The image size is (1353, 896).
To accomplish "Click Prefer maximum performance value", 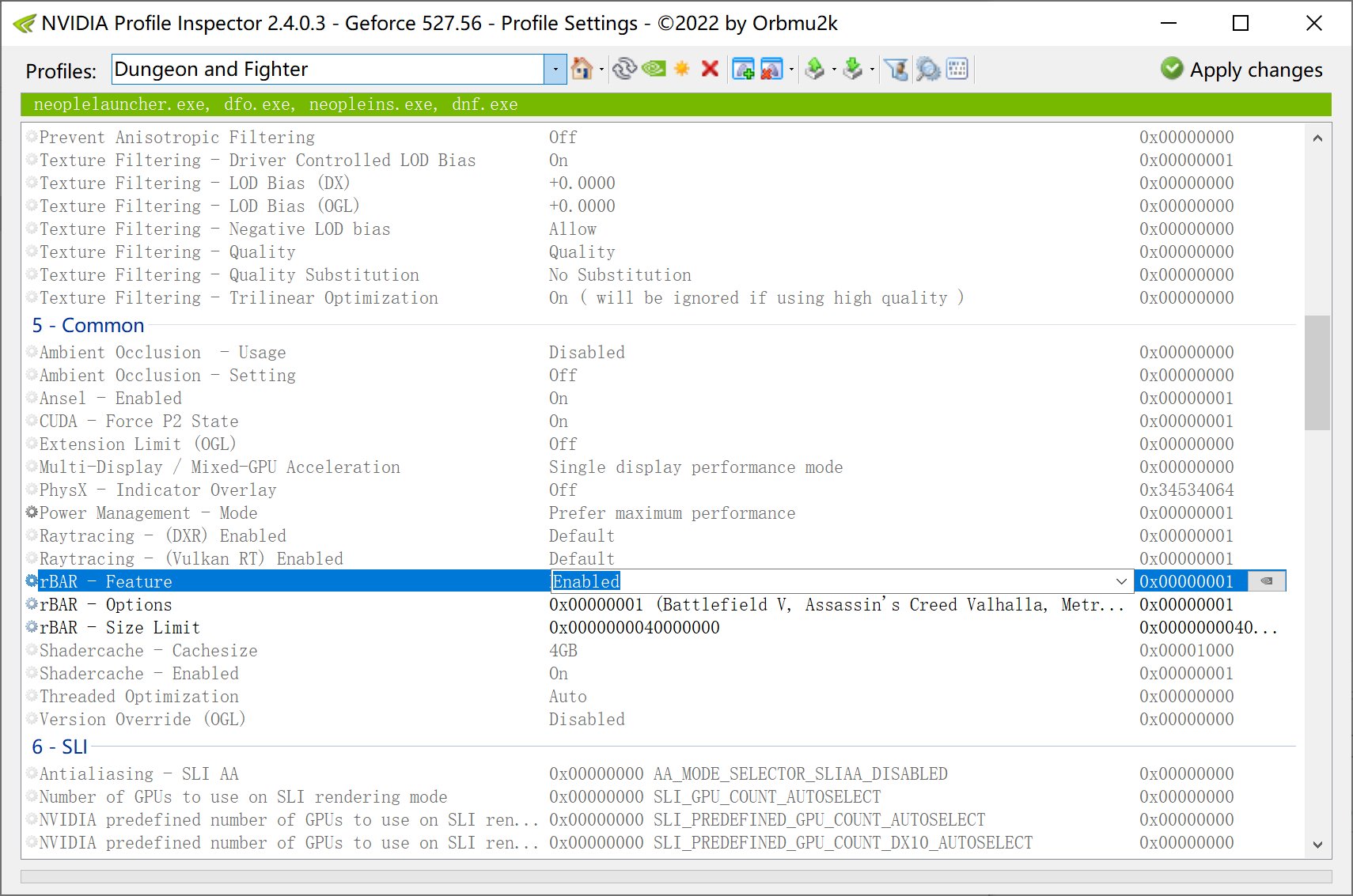I will (x=672, y=512).
